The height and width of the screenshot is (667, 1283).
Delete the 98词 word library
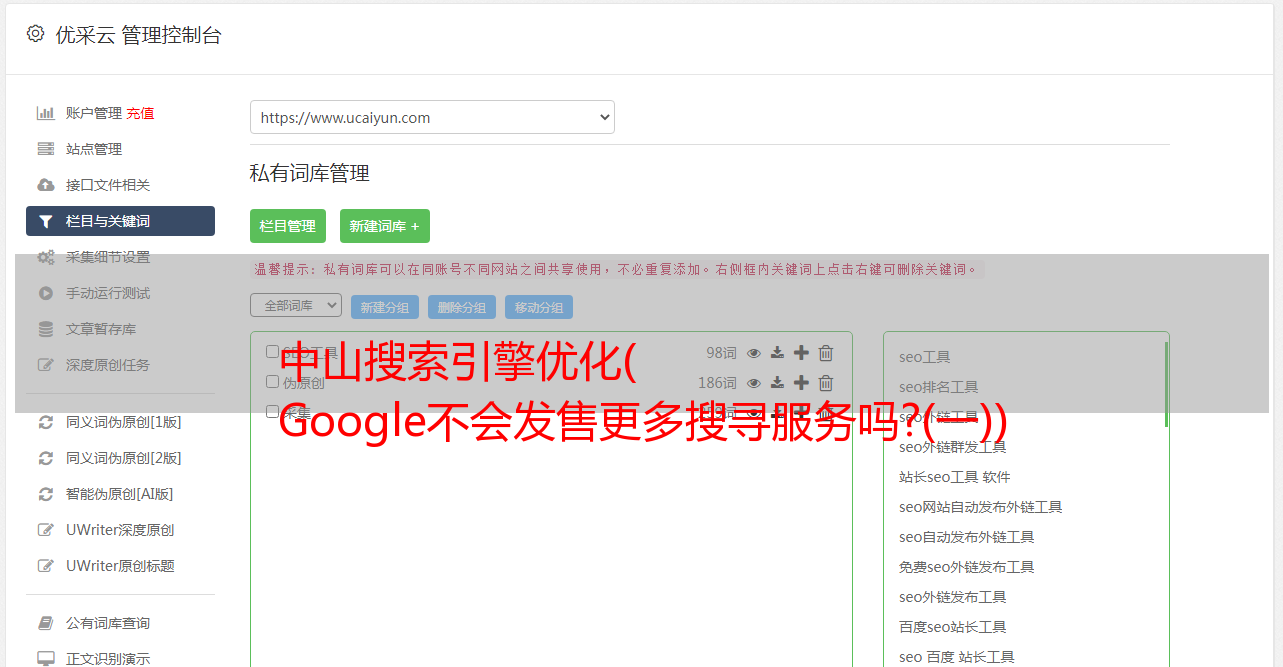[826, 353]
